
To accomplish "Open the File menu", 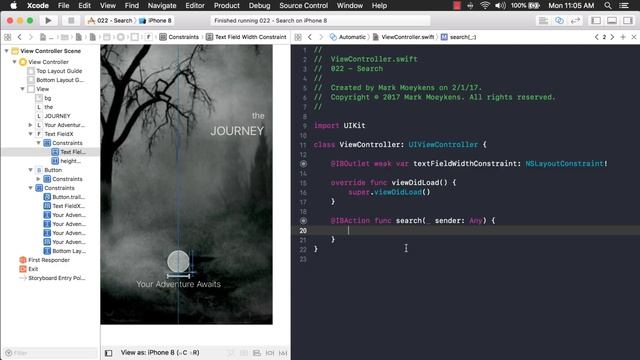I will tap(64, 6).
